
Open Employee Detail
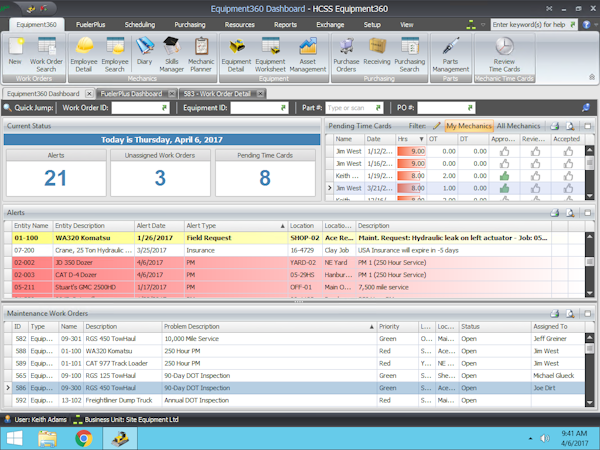tap(84, 55)
